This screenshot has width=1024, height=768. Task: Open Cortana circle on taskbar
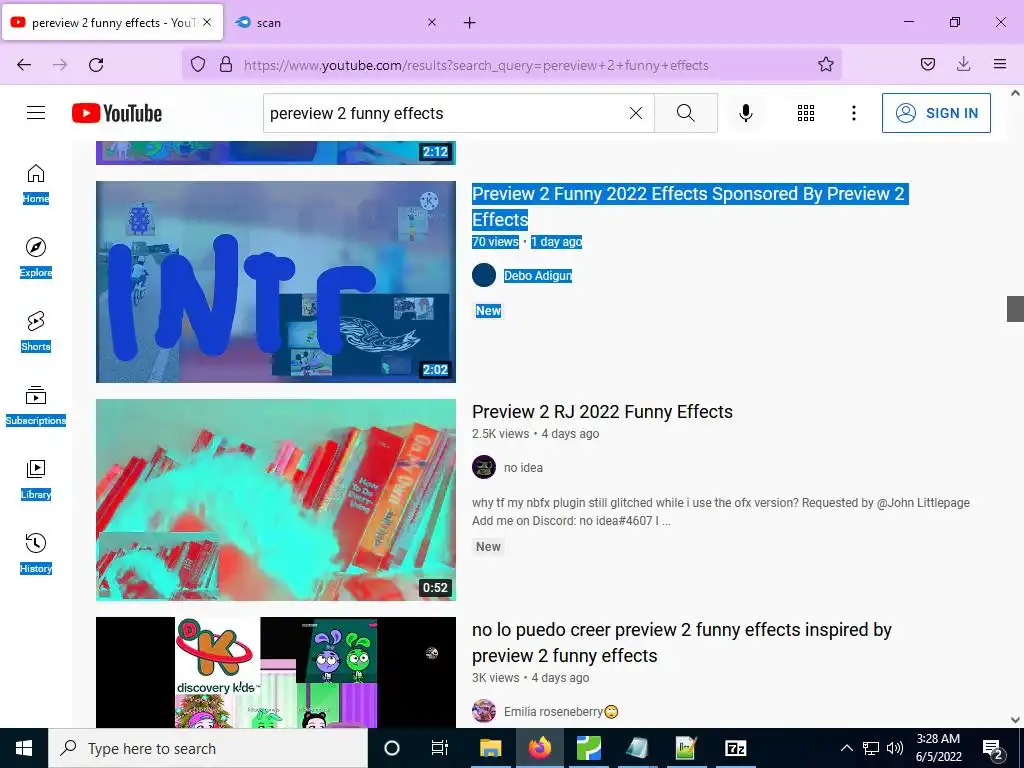392,748
